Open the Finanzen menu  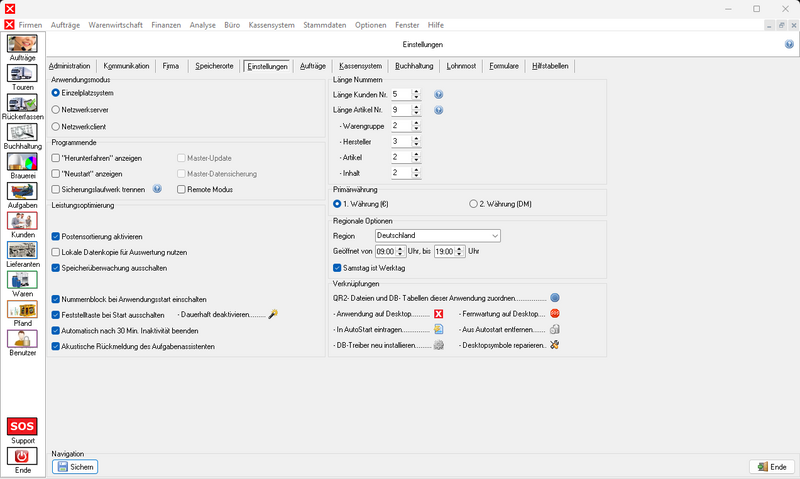pos(166,25)
